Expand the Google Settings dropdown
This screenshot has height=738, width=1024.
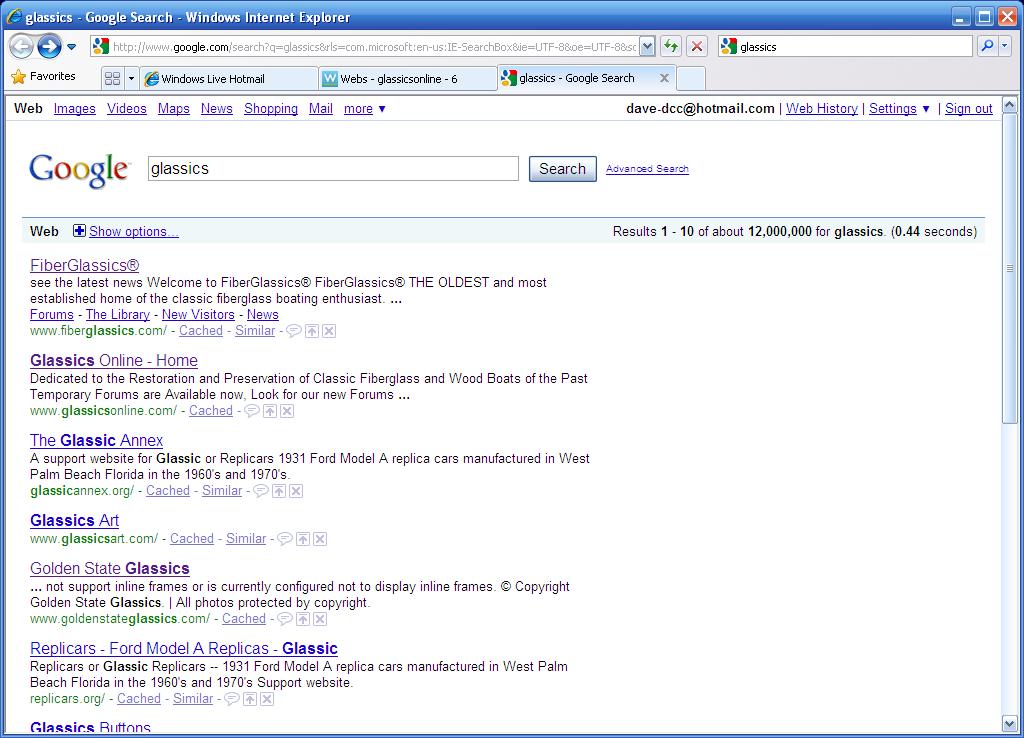click(899, 108)
